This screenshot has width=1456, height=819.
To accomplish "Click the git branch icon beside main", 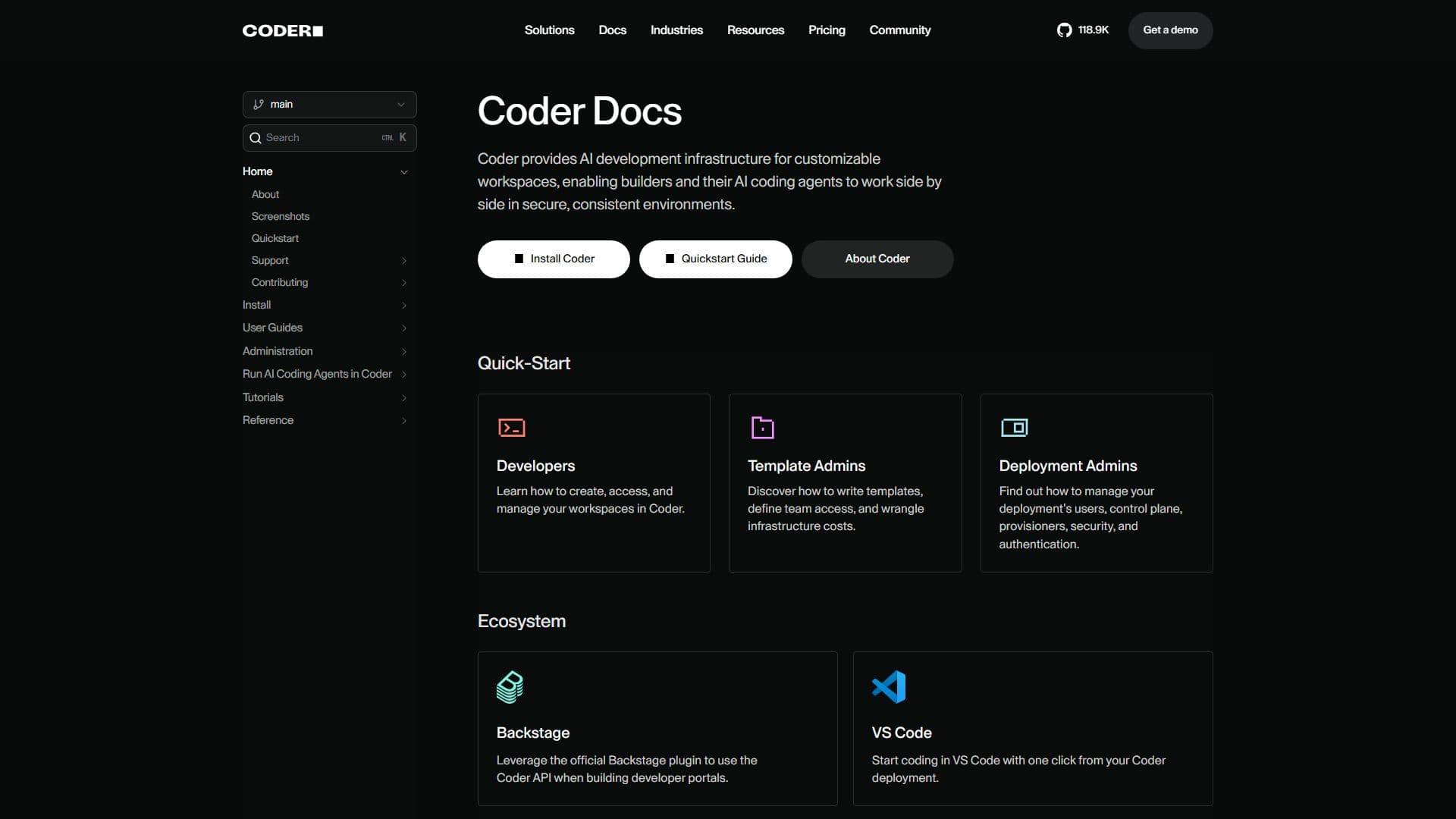I will (259, 105).
